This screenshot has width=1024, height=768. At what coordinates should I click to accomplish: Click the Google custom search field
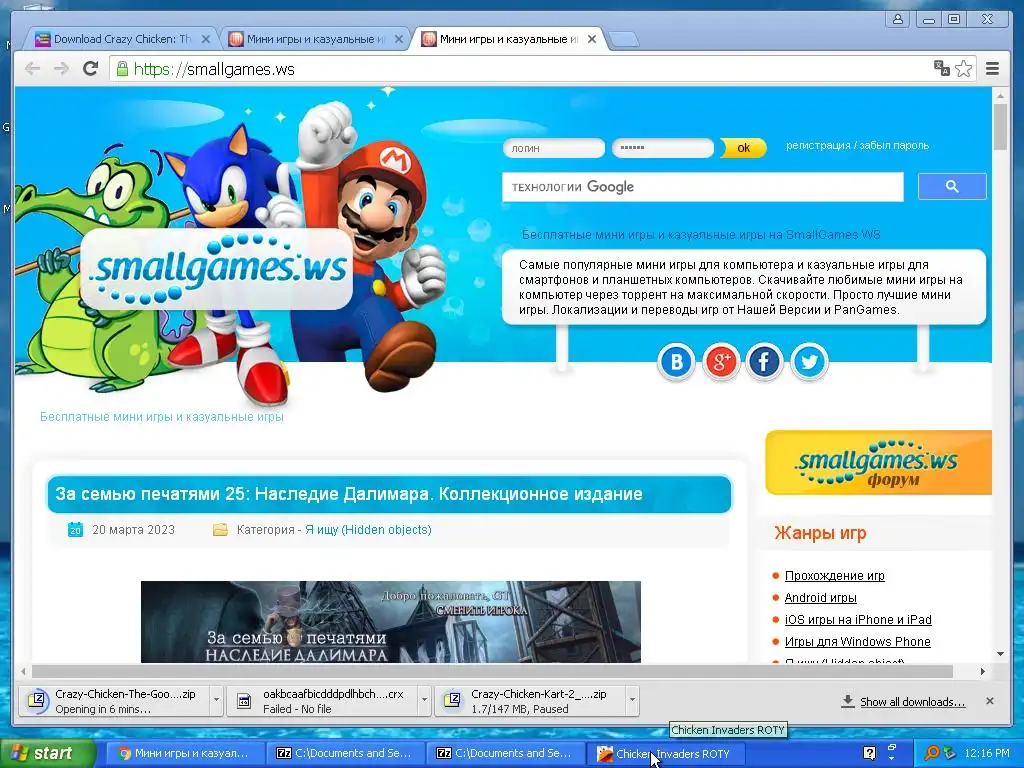click(703, 187)
